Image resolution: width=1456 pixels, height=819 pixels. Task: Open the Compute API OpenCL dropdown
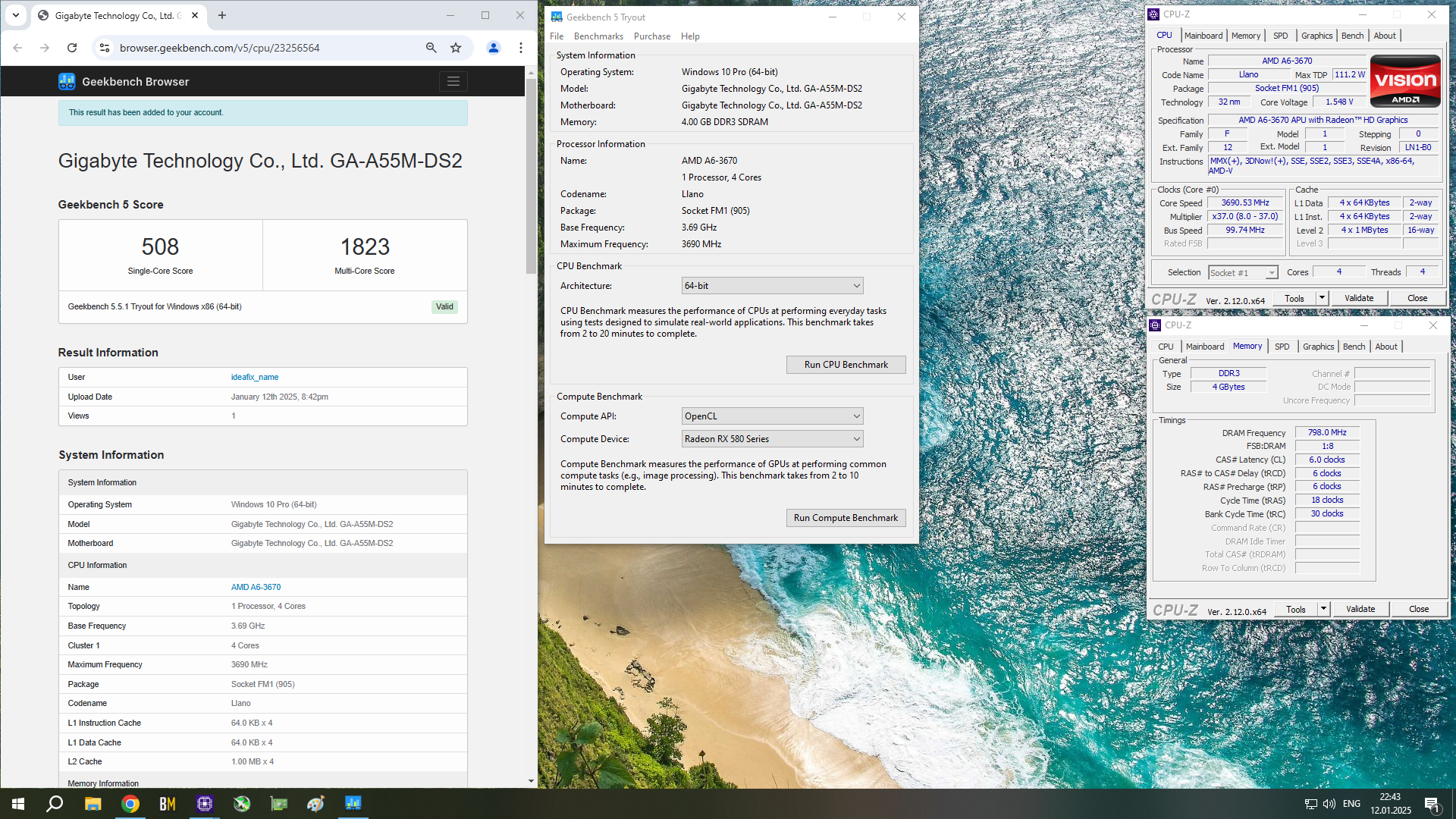click(x=772, y=416)
